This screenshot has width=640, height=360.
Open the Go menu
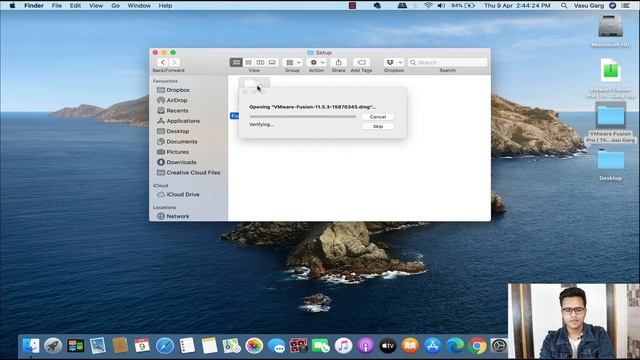(116, 5)
